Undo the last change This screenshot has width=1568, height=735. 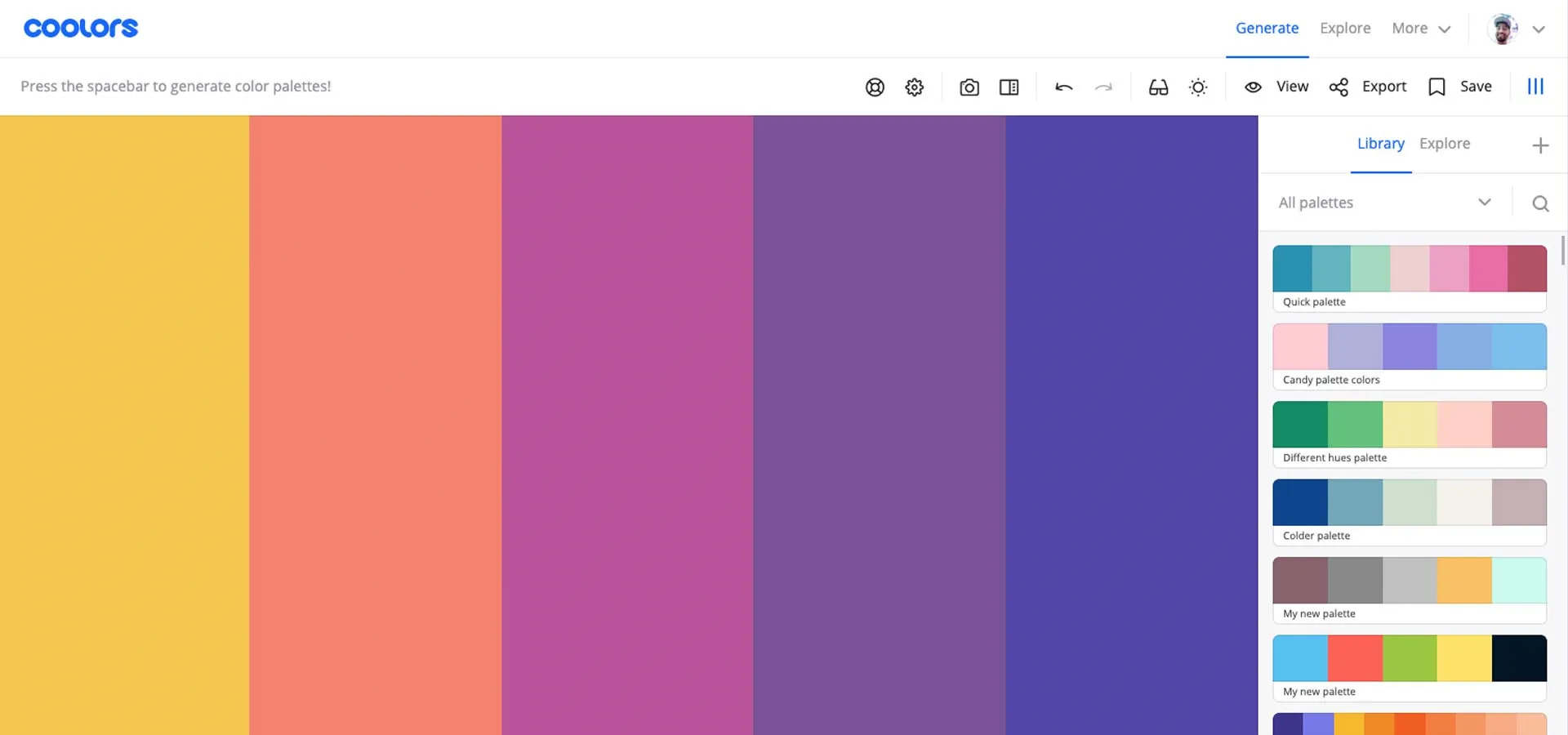tap(1063, 87)
